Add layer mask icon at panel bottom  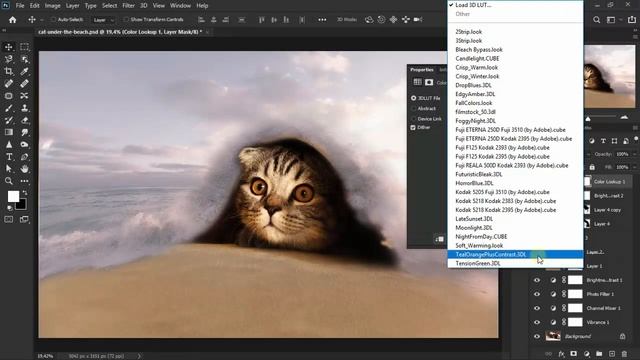coord(573,354)
